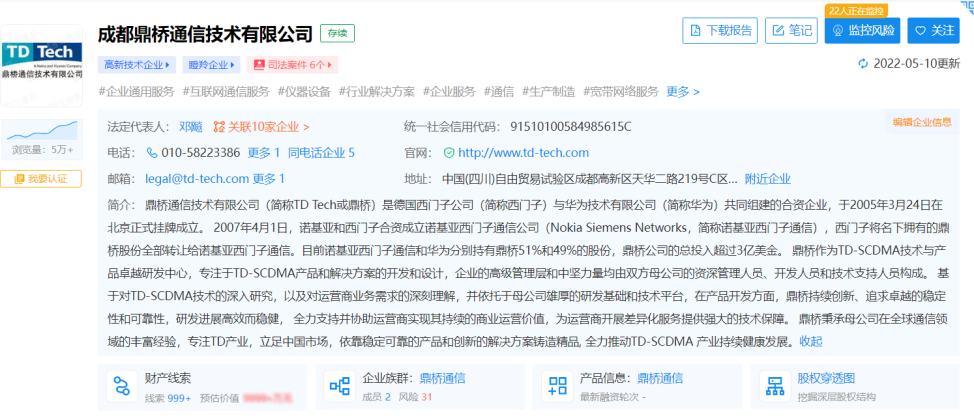Open 关联10家企业 related companies link
Viewport: 974px width, 419px height.
point(261,127)
